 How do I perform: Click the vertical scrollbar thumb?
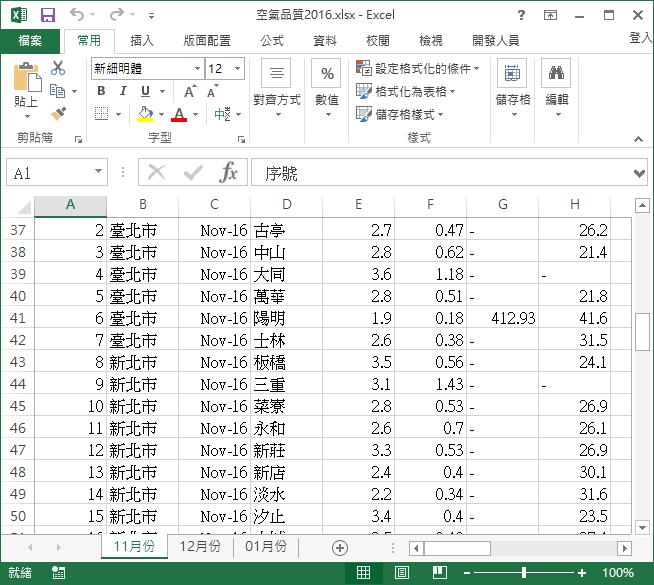(x=642, y=331)
